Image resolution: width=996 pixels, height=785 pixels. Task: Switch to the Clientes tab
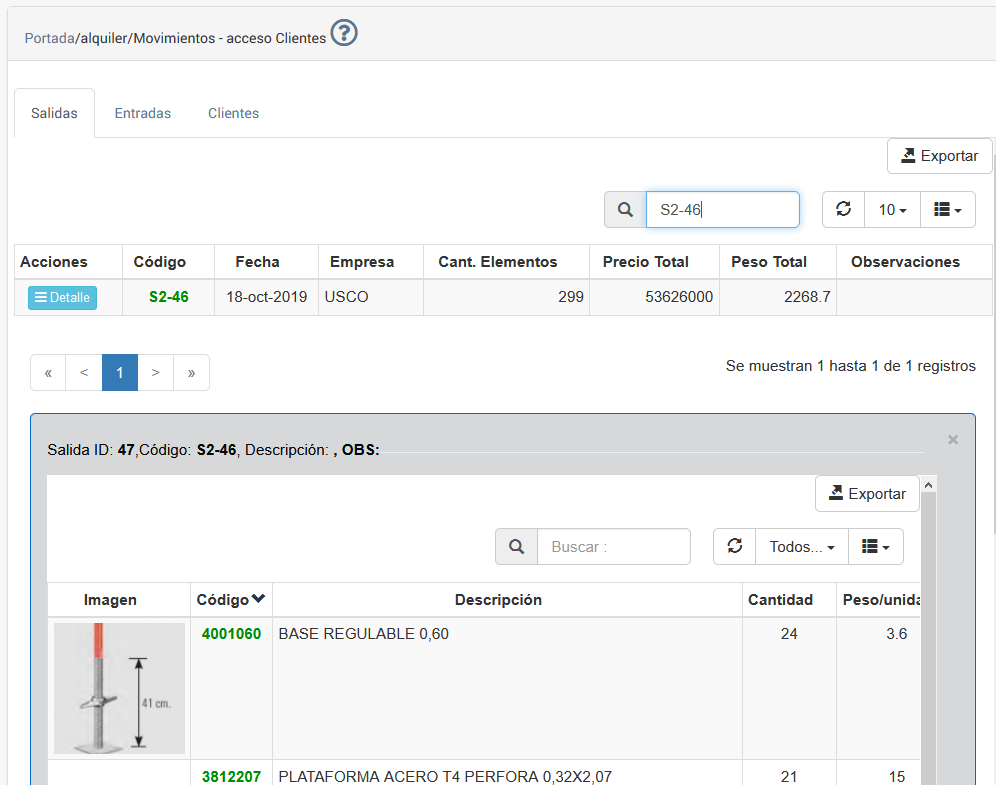233,113
